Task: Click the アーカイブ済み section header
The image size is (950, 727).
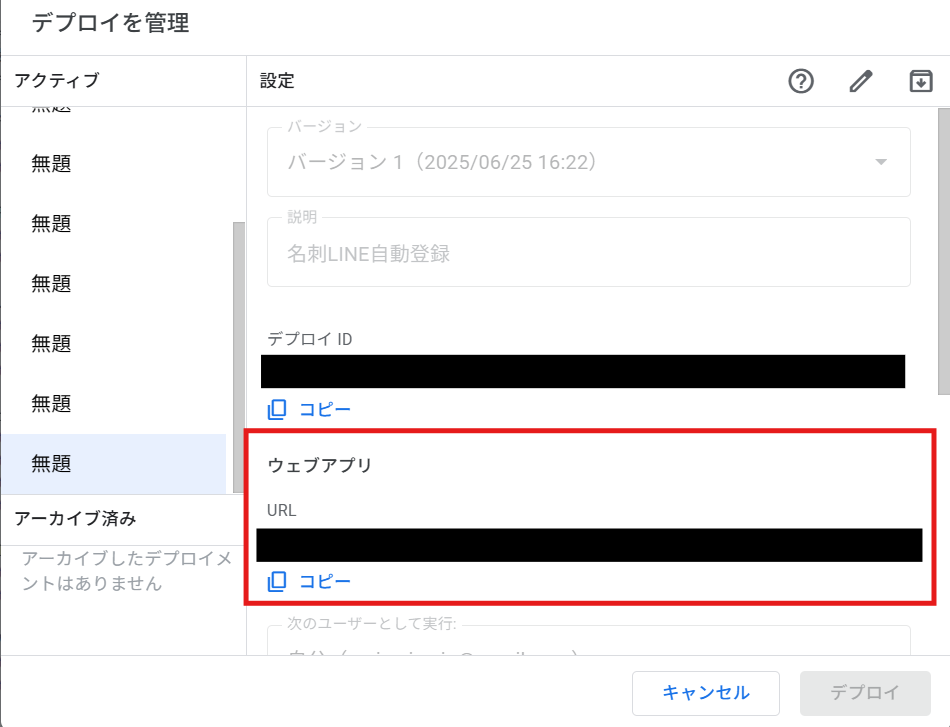Action: click(75, 519)
